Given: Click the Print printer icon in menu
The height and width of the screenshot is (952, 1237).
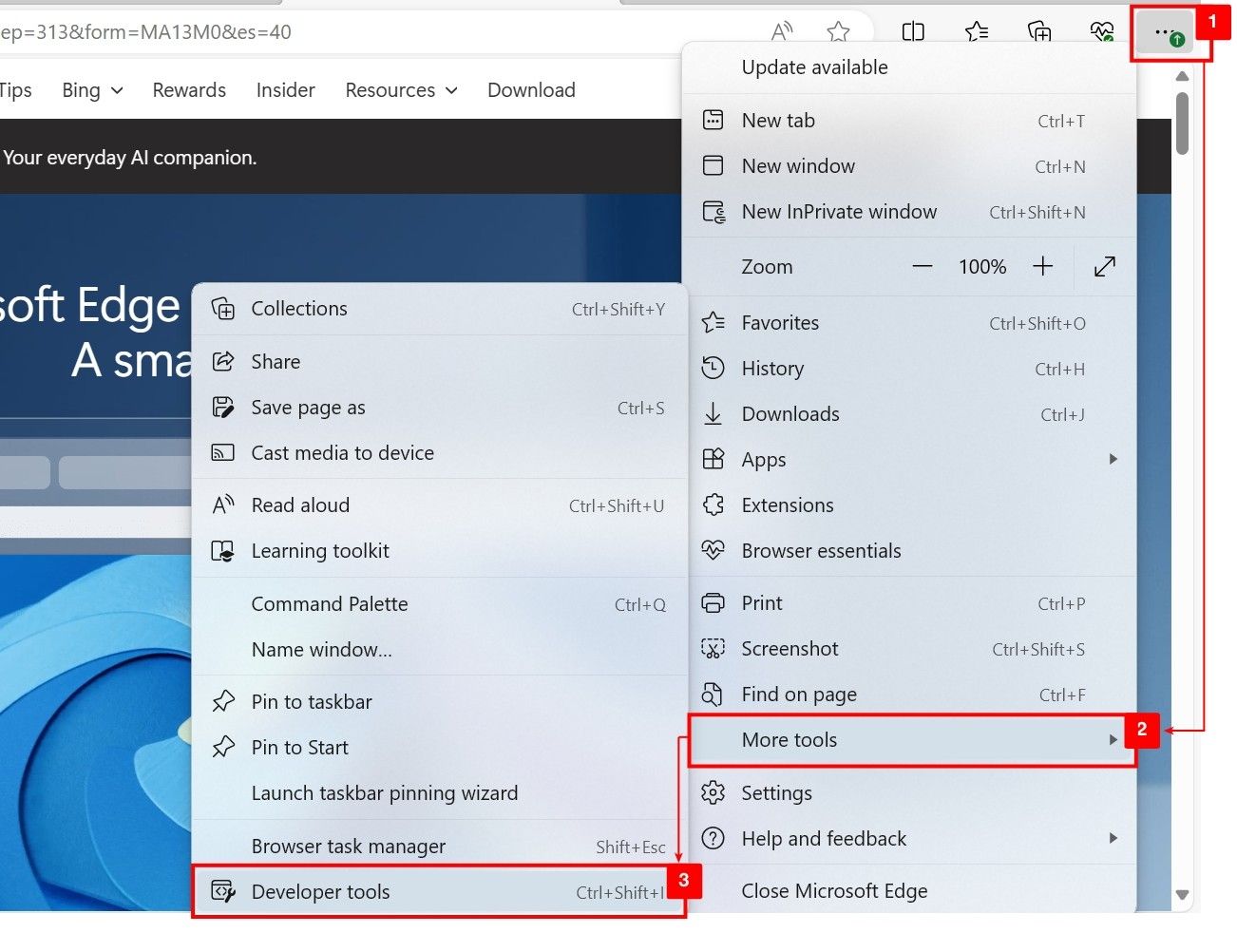Looking at the screenshot, I should click(x=713, y=603).
